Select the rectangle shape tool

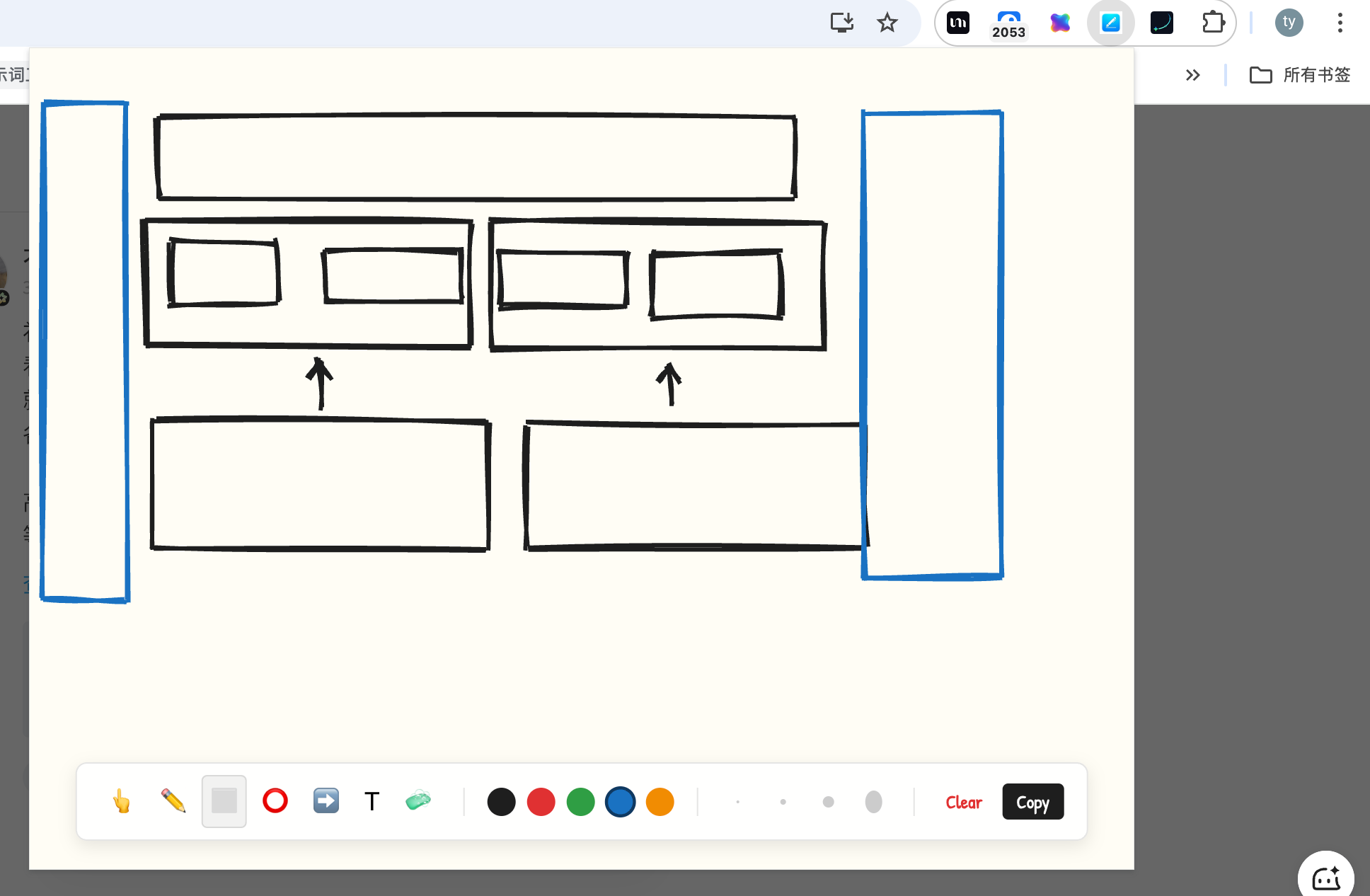click(x=224, y=801)
